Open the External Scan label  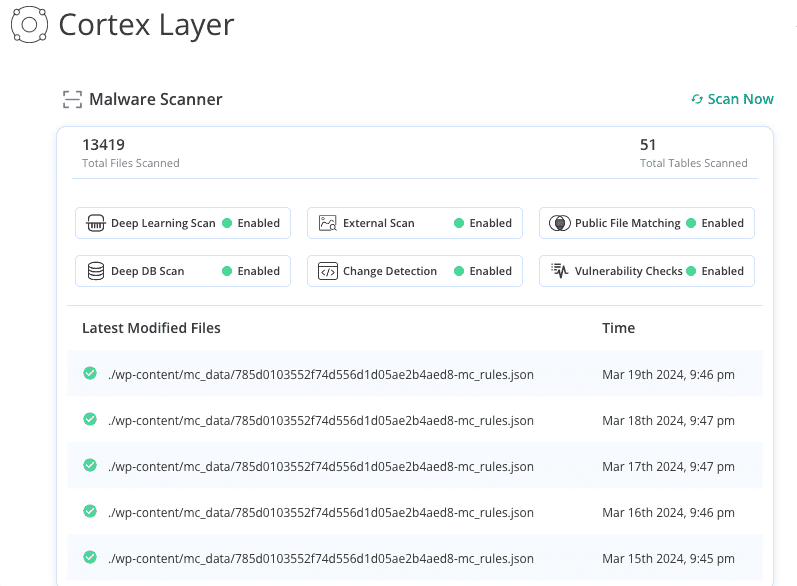pyautogui.click(x=379, y=223)
